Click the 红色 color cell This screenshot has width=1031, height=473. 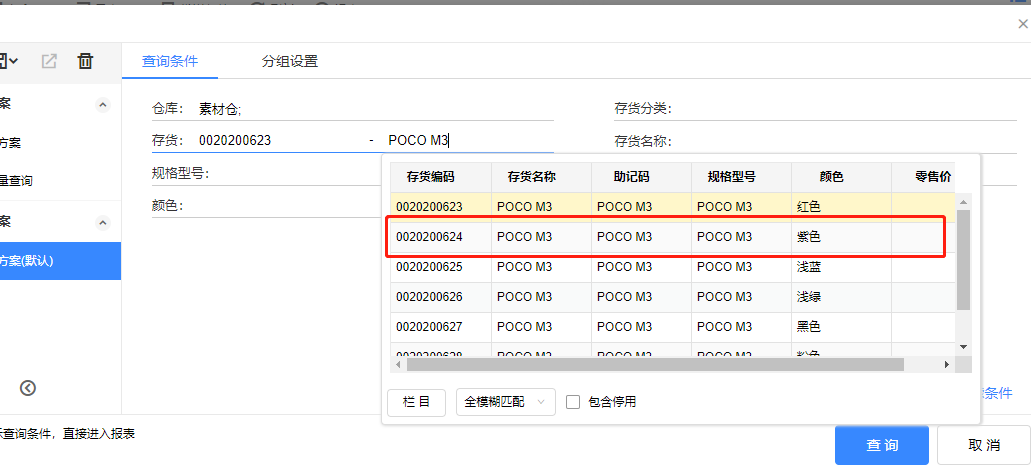pos(842,207)
